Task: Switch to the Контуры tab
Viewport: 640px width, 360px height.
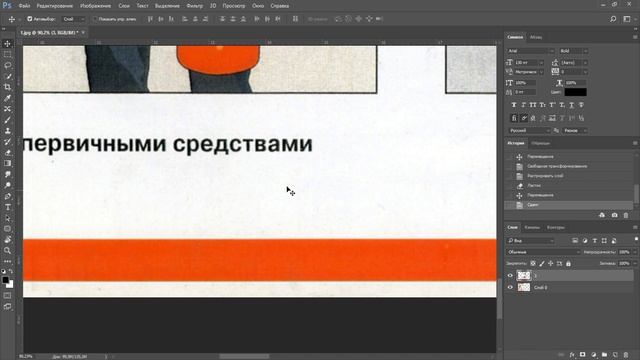Action: (x=556, y=227)
